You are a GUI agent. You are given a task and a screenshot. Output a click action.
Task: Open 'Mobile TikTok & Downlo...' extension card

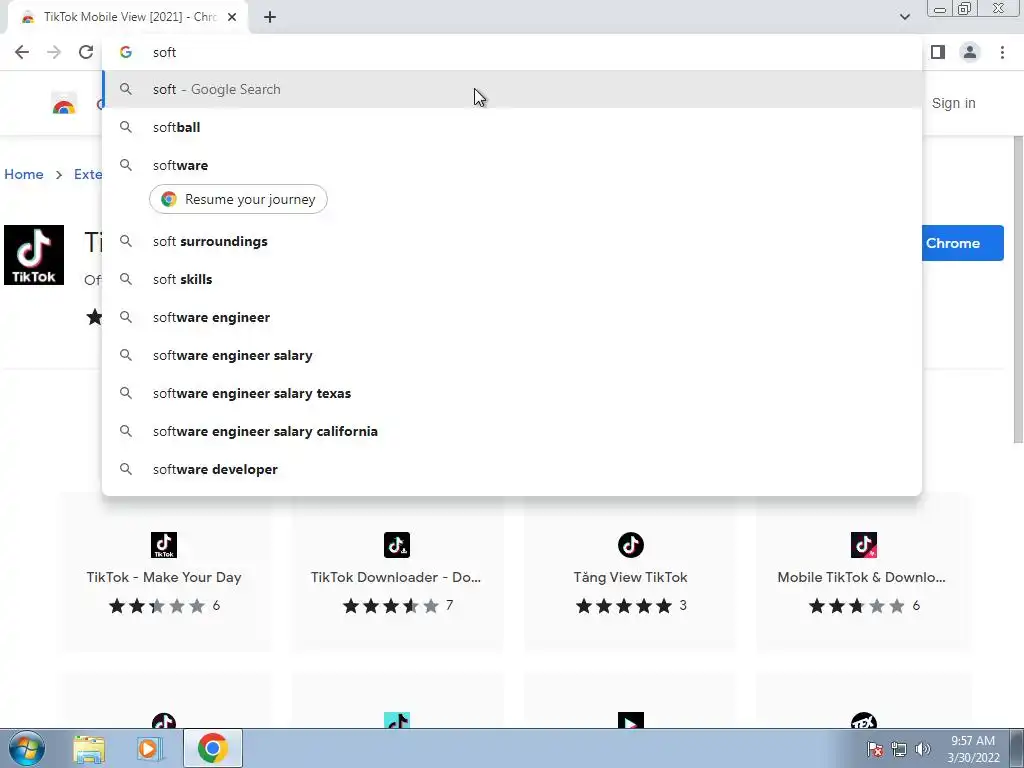863,573
